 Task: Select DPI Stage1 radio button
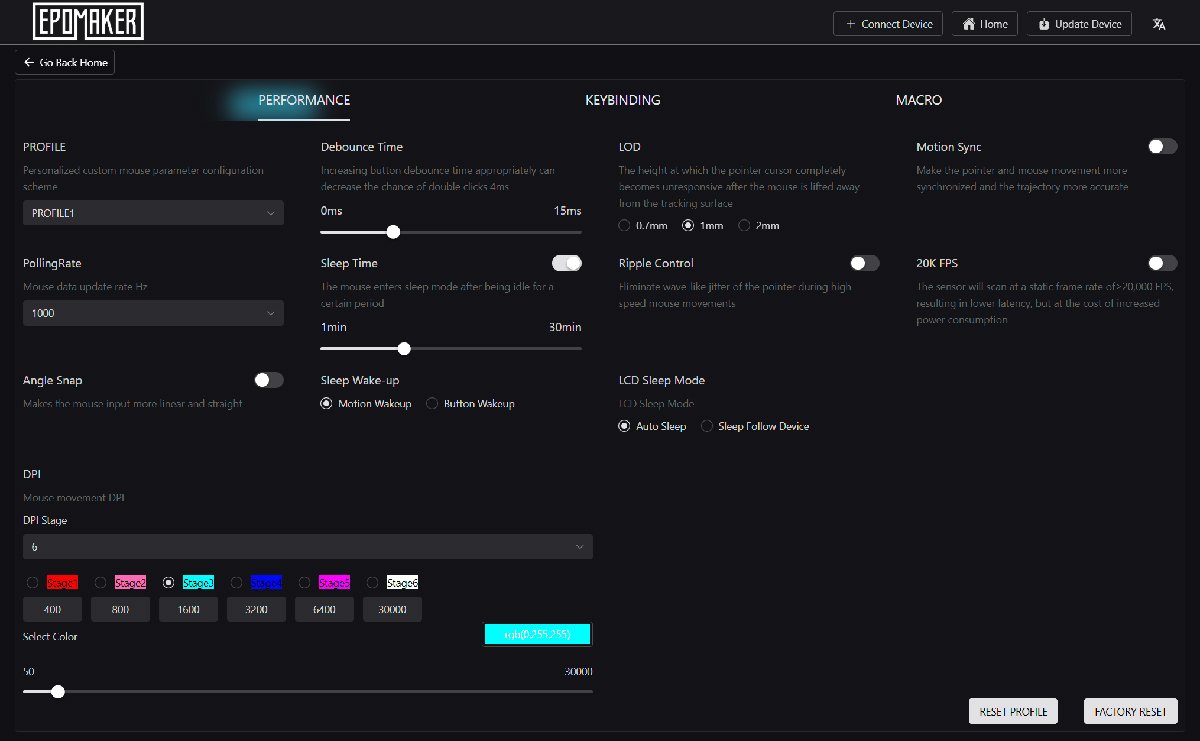click(32, 583)
